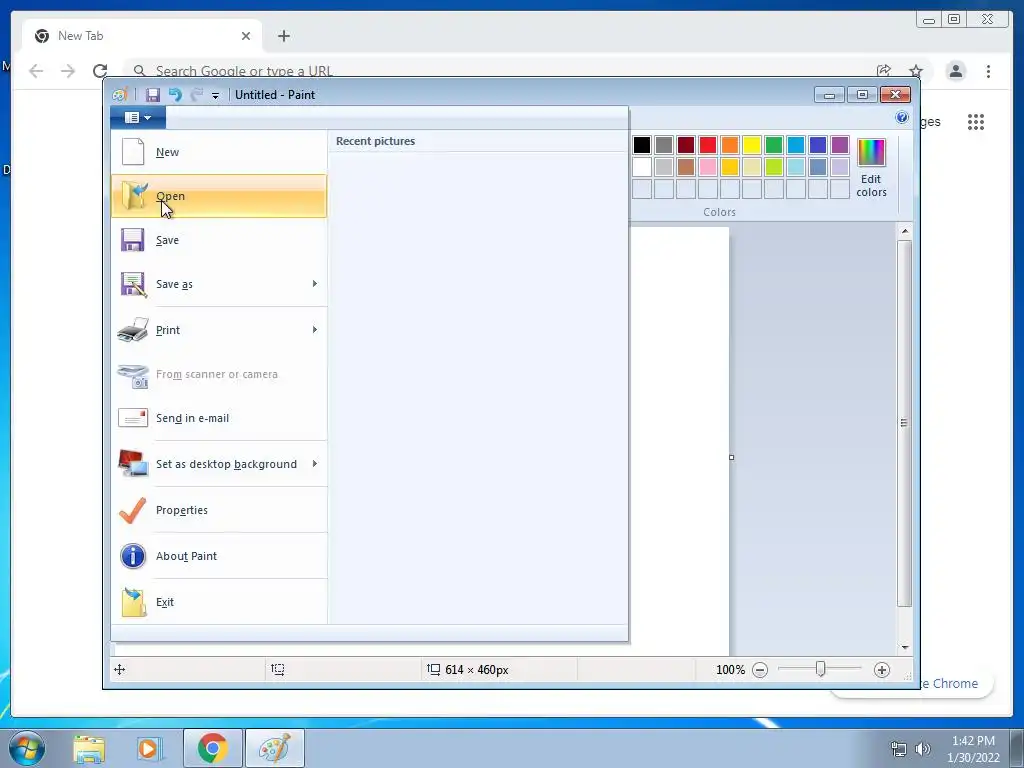This screenshot has height=768, width=1024.
Task: Open the Windows Start menu
Action: [27, 748]
